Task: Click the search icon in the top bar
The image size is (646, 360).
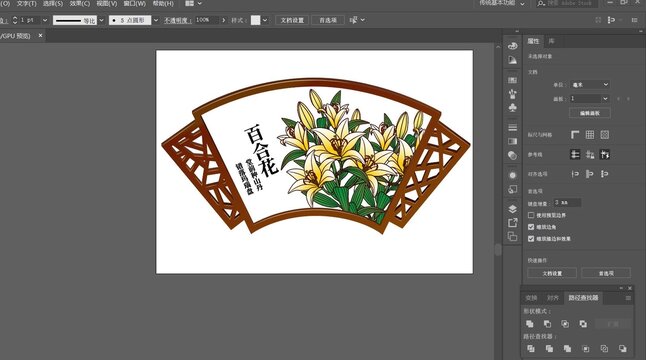Action: (x=541, y=3)
